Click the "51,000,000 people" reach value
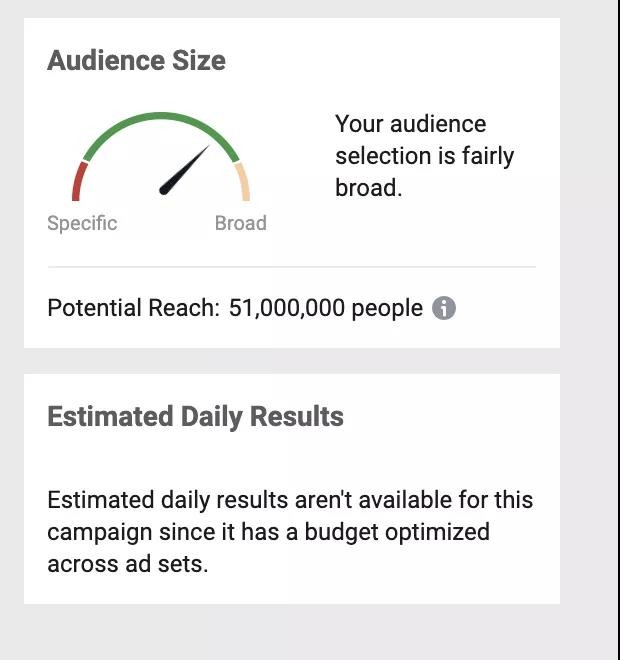The height and width of the screenshot is (660, 620). (326, 308)
